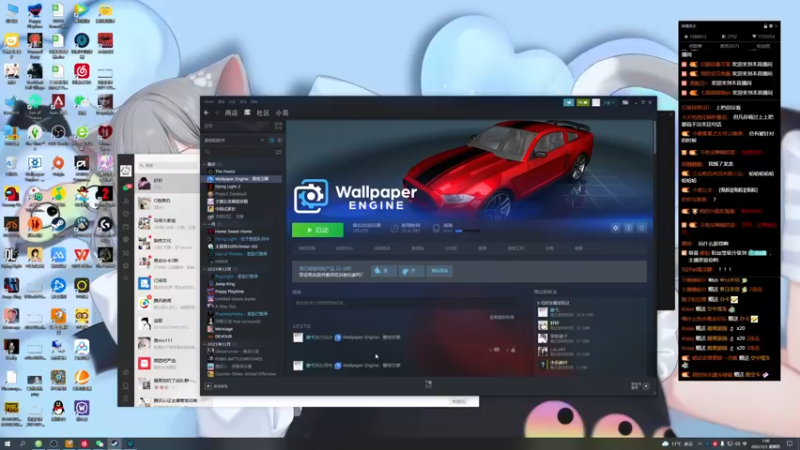Open WeChat profile avatar in sidebar
This screenshot has height=450, width=800.
[126, 170]
